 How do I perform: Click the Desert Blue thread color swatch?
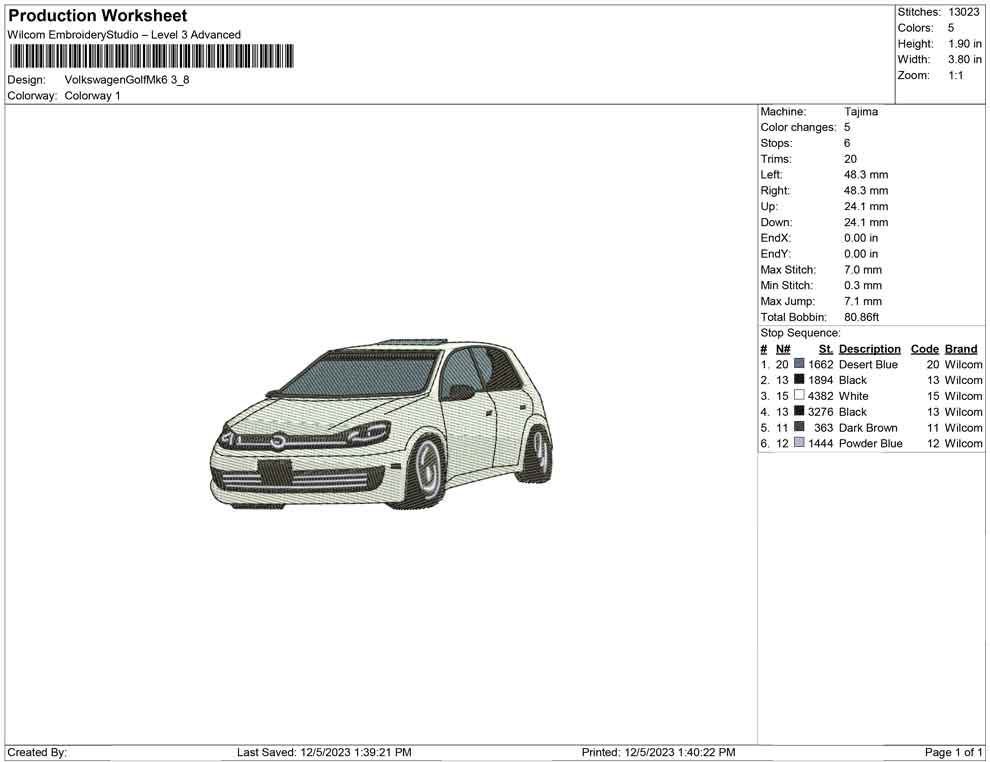798,364
